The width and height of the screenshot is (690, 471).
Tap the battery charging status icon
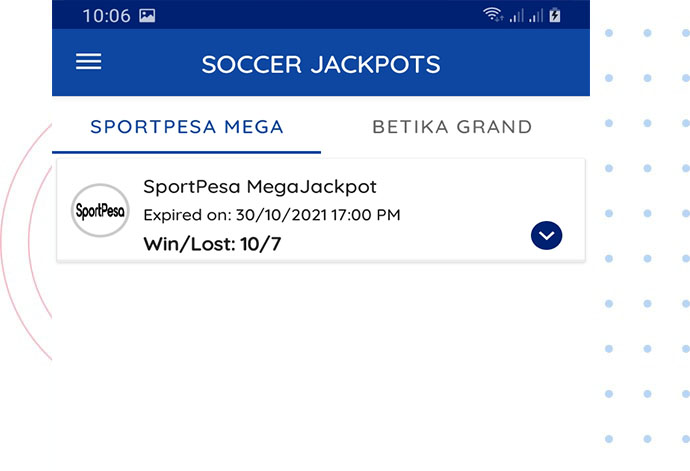click(x=555, y=15)
